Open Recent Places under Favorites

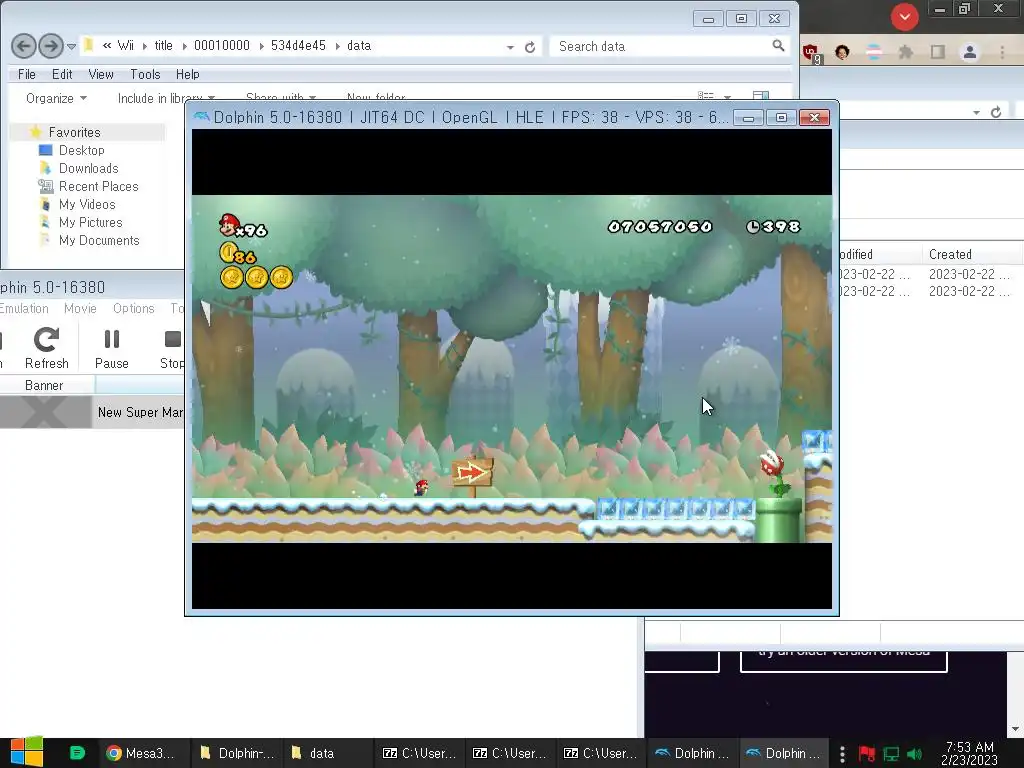pyautogui.click(x=99, y=186)
